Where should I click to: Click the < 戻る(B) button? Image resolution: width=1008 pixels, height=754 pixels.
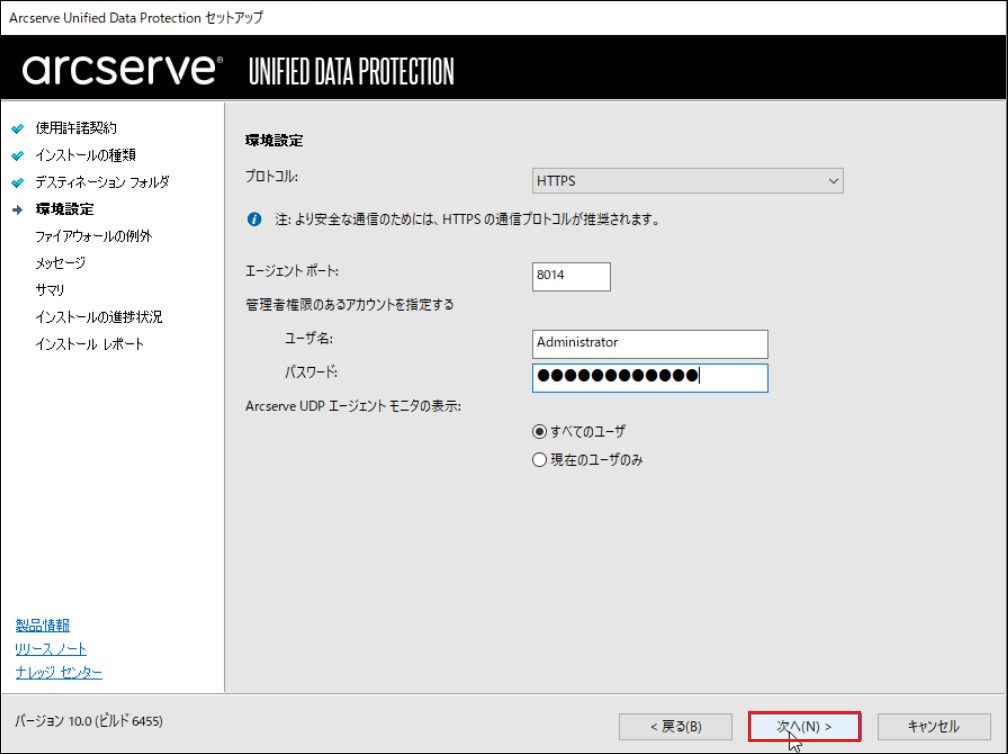tap(676, 726)
